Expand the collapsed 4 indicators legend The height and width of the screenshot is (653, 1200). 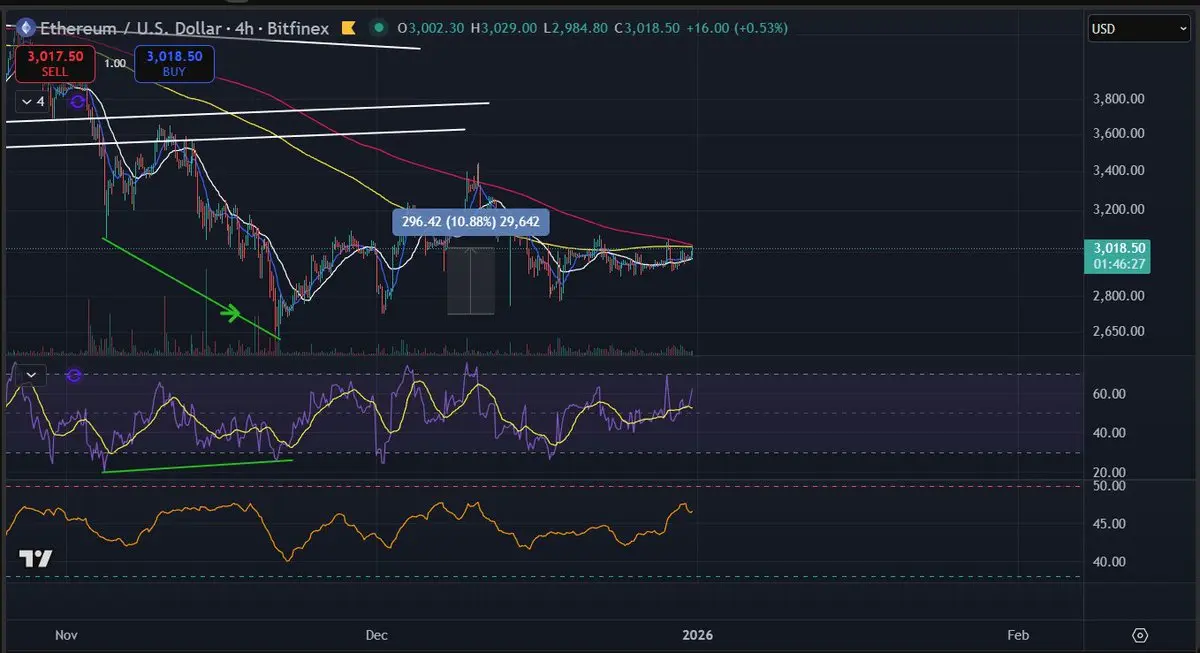(31, 101)
